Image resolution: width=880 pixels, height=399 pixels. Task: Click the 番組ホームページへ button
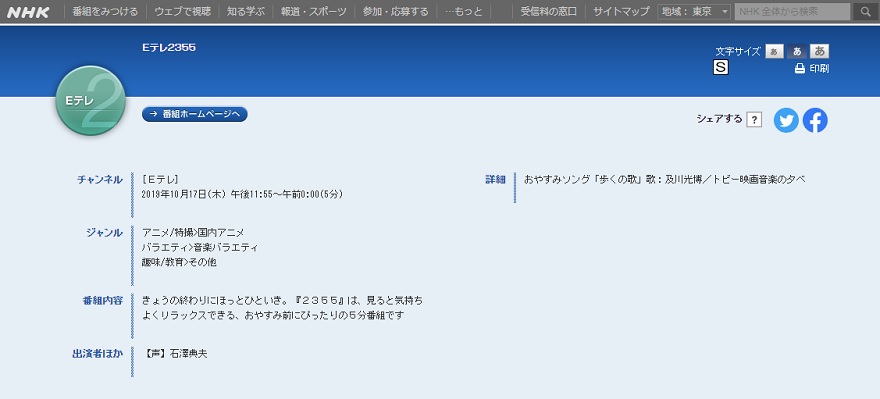tap(195, 114)
